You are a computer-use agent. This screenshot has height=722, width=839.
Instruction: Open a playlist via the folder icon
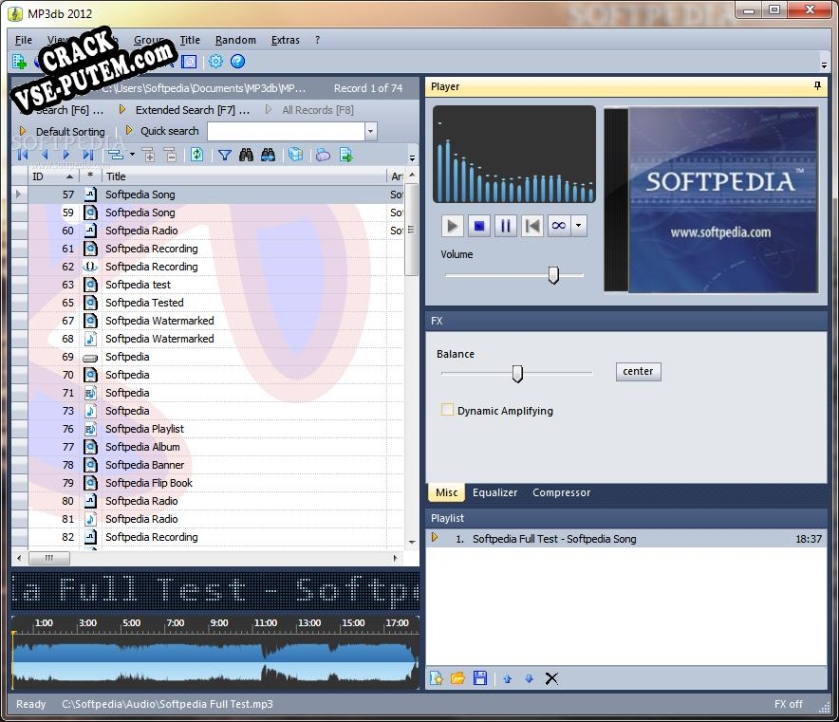(458, 679)
